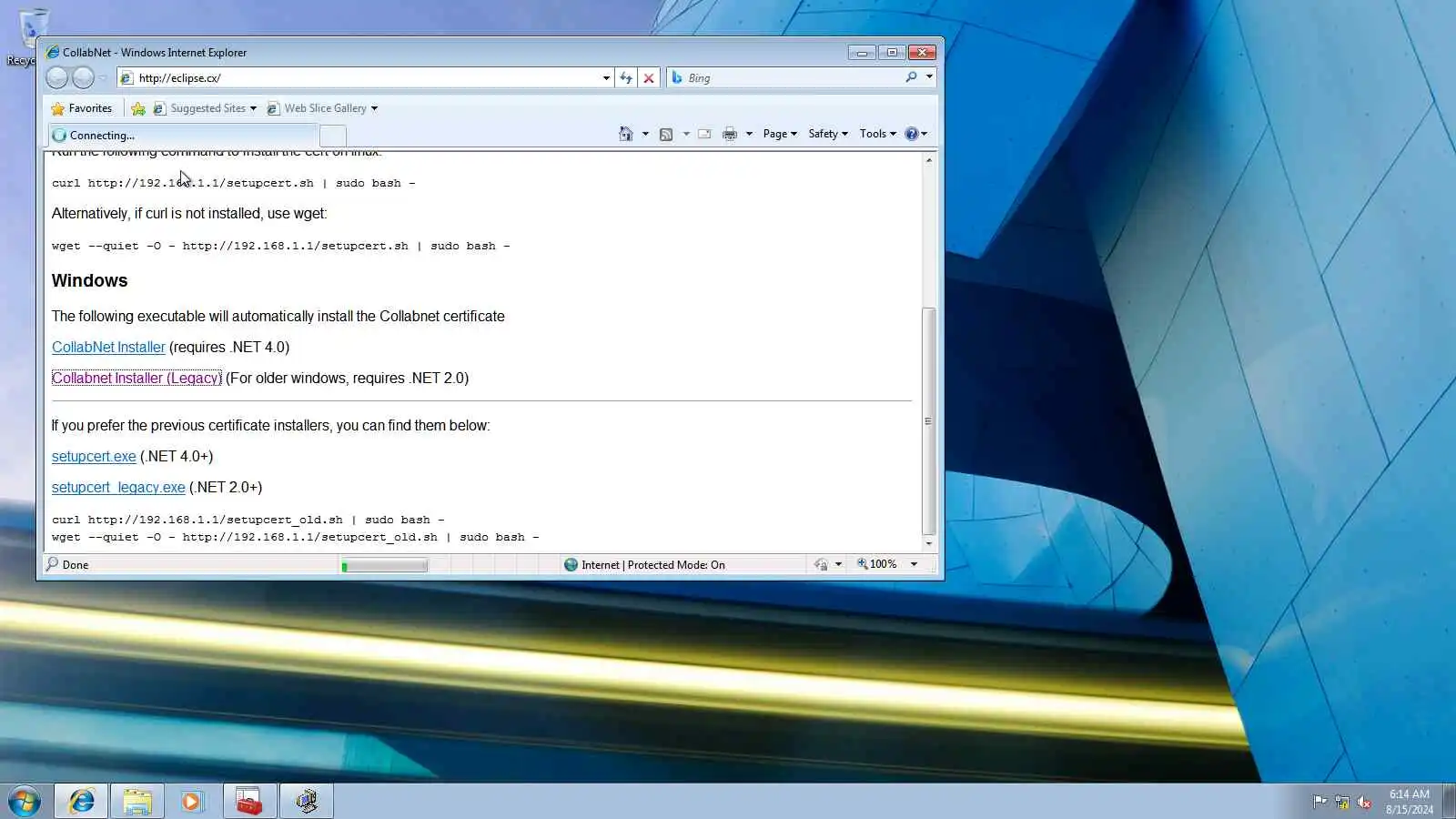
Task: Click the page loading progress bar
Action: [384, 566]
